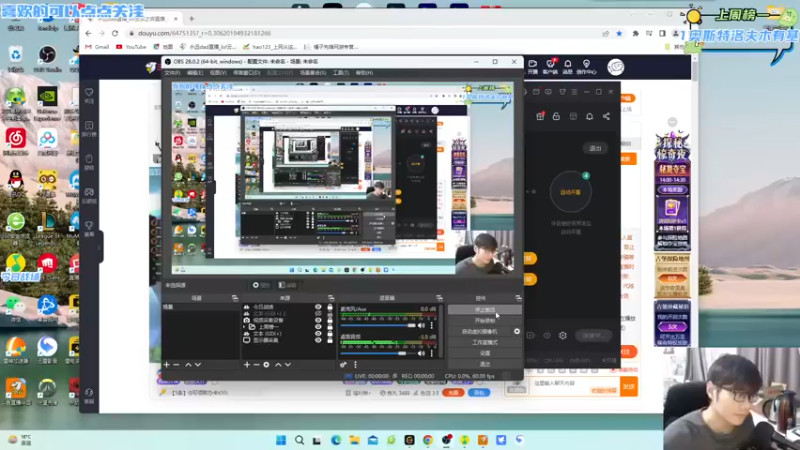The width and height of the screenshot is (800, 450).
Task: Adjust 麦克风/Aux volume slider
Action: click(x=378, y=326)
